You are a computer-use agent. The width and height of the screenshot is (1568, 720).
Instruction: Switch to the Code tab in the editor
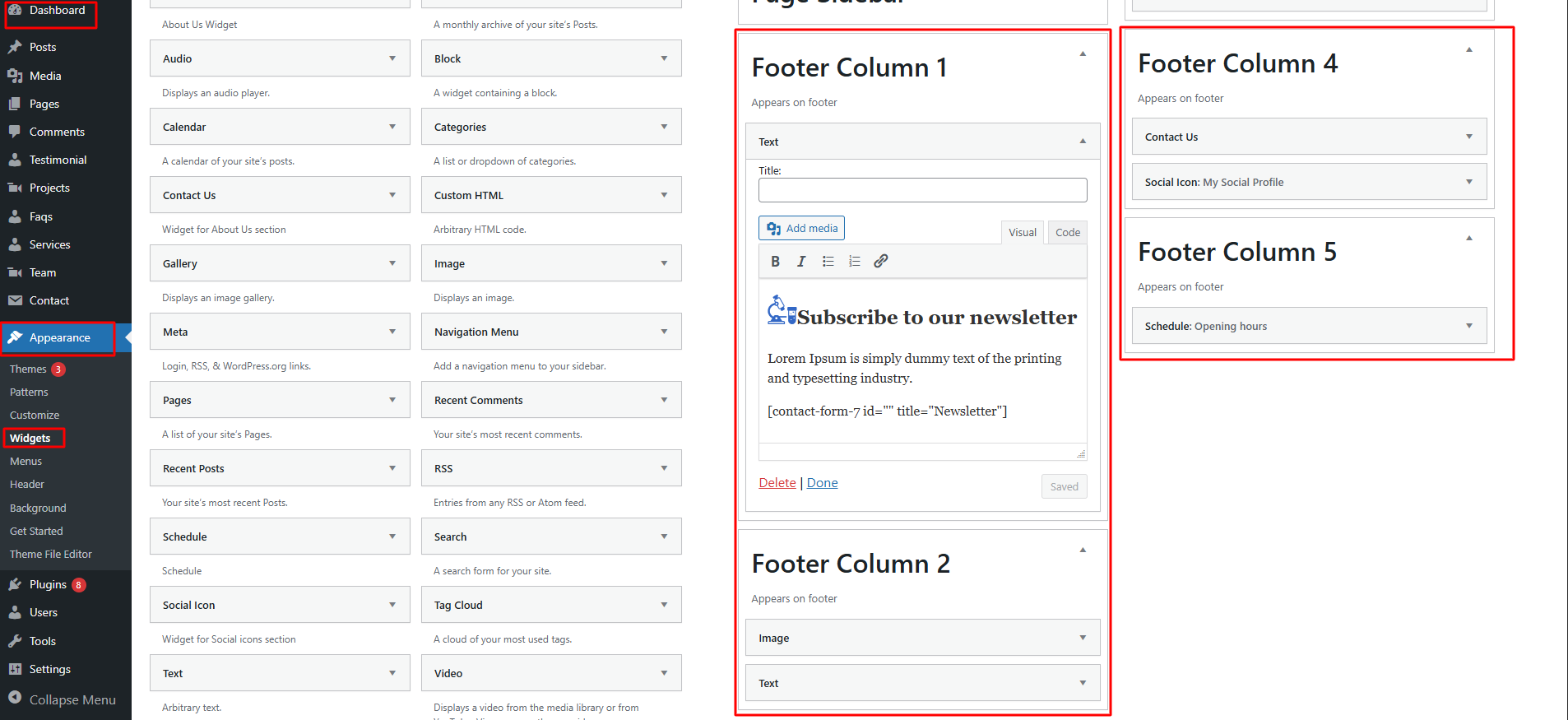[1066, 232]
